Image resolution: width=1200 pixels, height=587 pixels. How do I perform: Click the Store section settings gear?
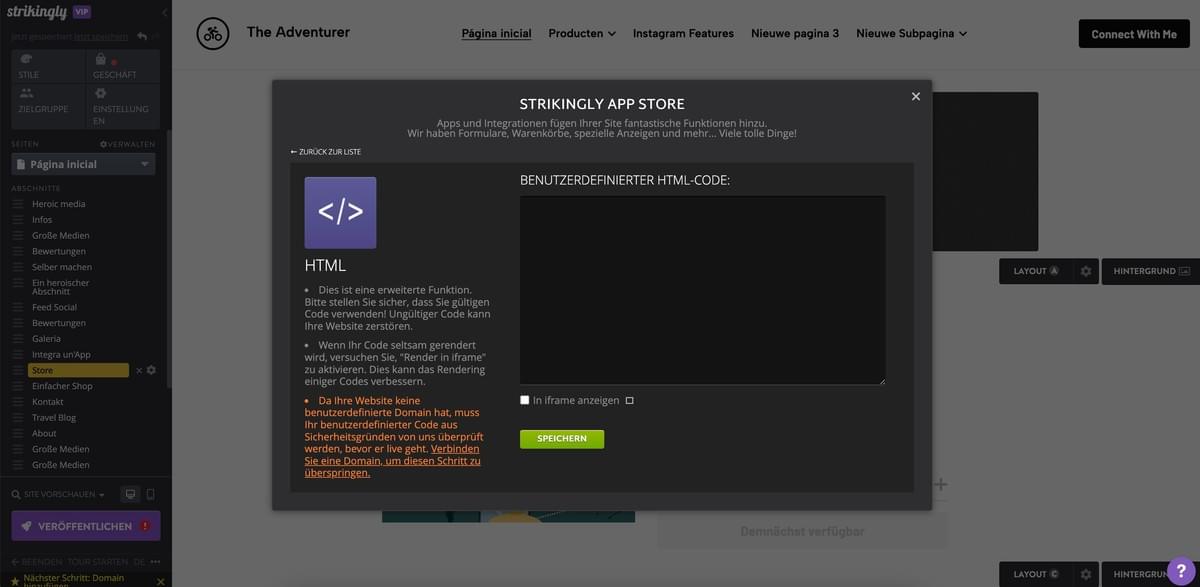tap(150, 370)
